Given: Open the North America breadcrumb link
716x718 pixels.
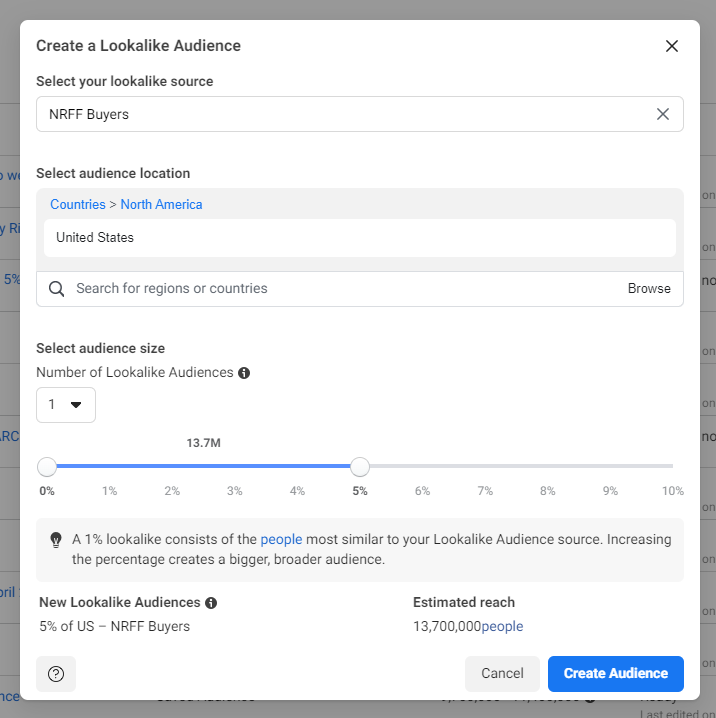Looking at the screenshot, I should (x=161, y=204).
